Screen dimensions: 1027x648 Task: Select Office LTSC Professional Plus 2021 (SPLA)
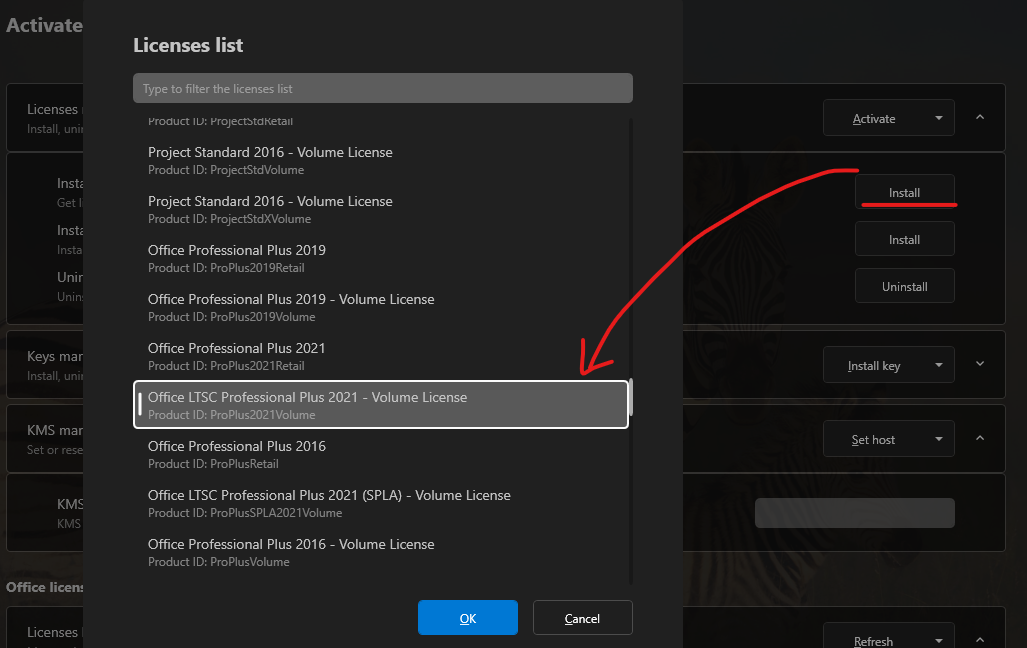[381, 503]
